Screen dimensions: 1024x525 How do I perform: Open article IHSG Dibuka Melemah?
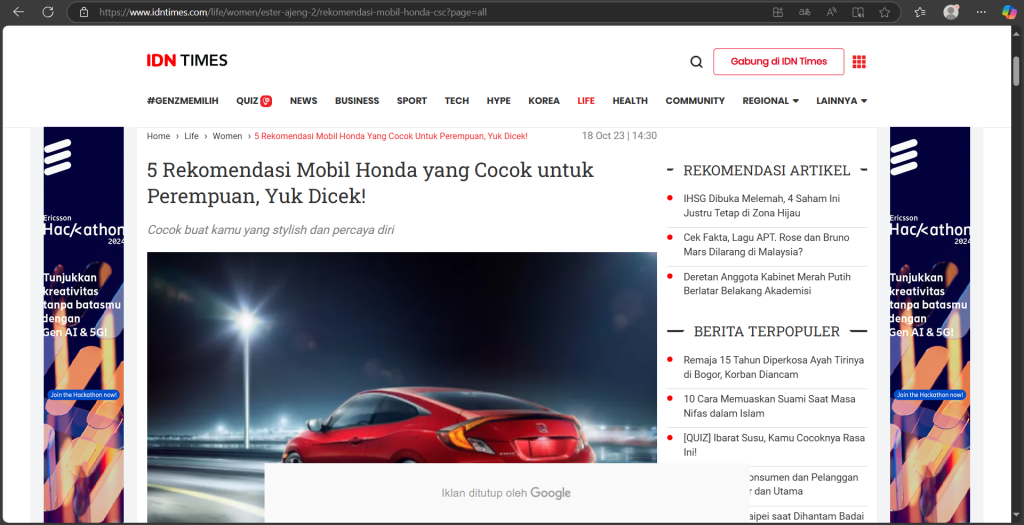click(x=761, y=206)
